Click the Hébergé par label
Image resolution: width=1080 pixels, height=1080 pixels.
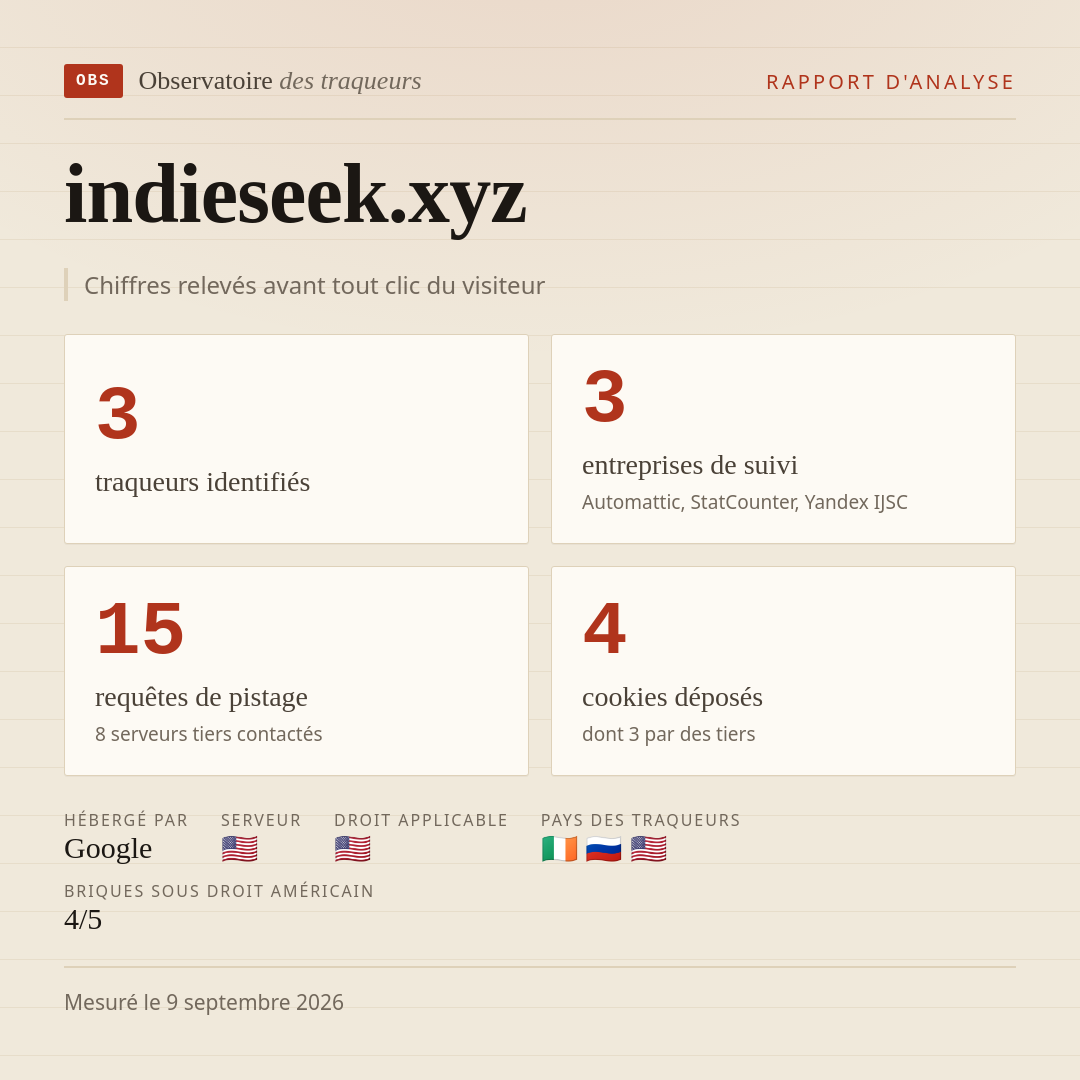coord(126,820)
